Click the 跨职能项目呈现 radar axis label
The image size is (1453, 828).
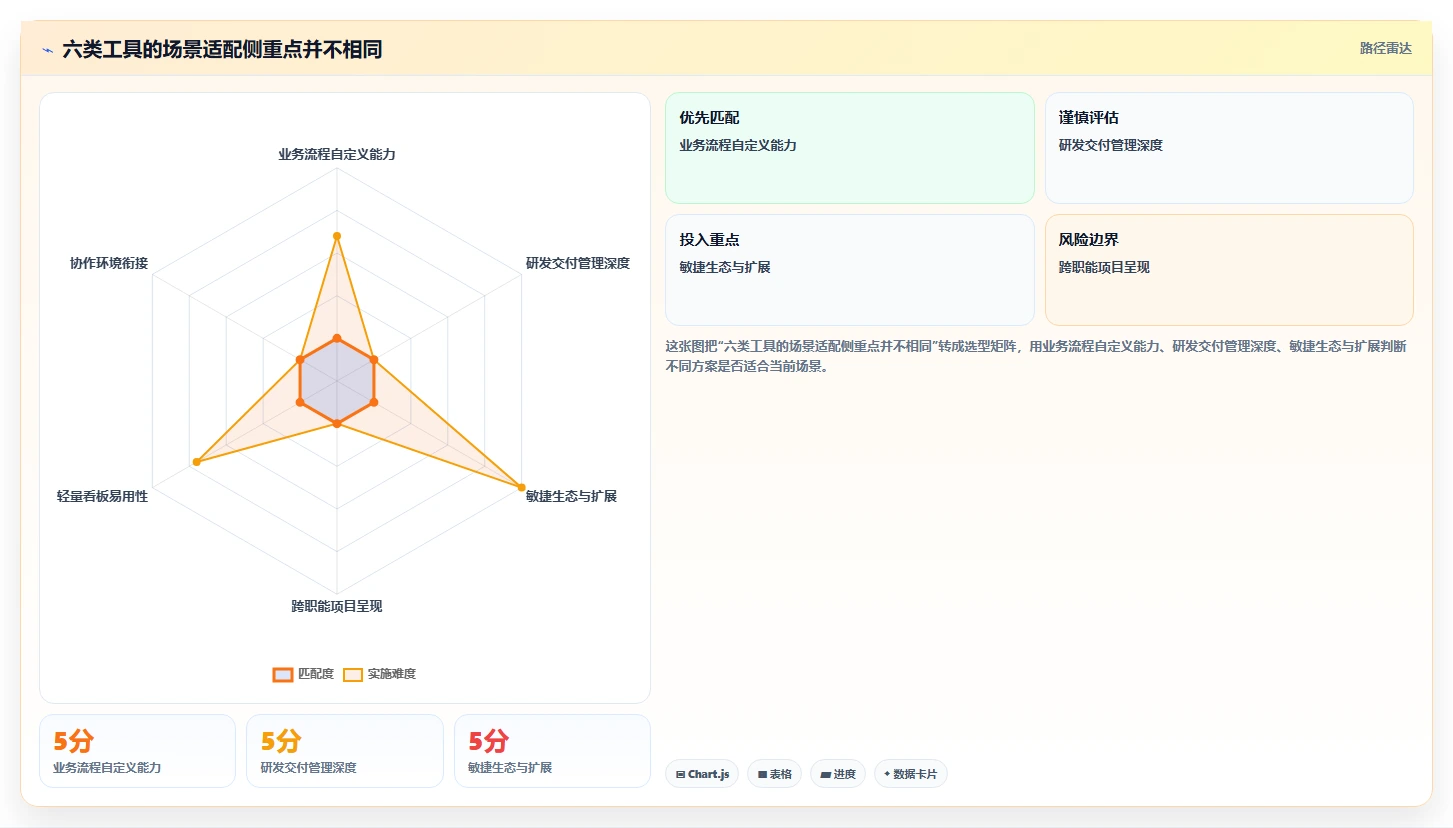[x=337, y=606]
